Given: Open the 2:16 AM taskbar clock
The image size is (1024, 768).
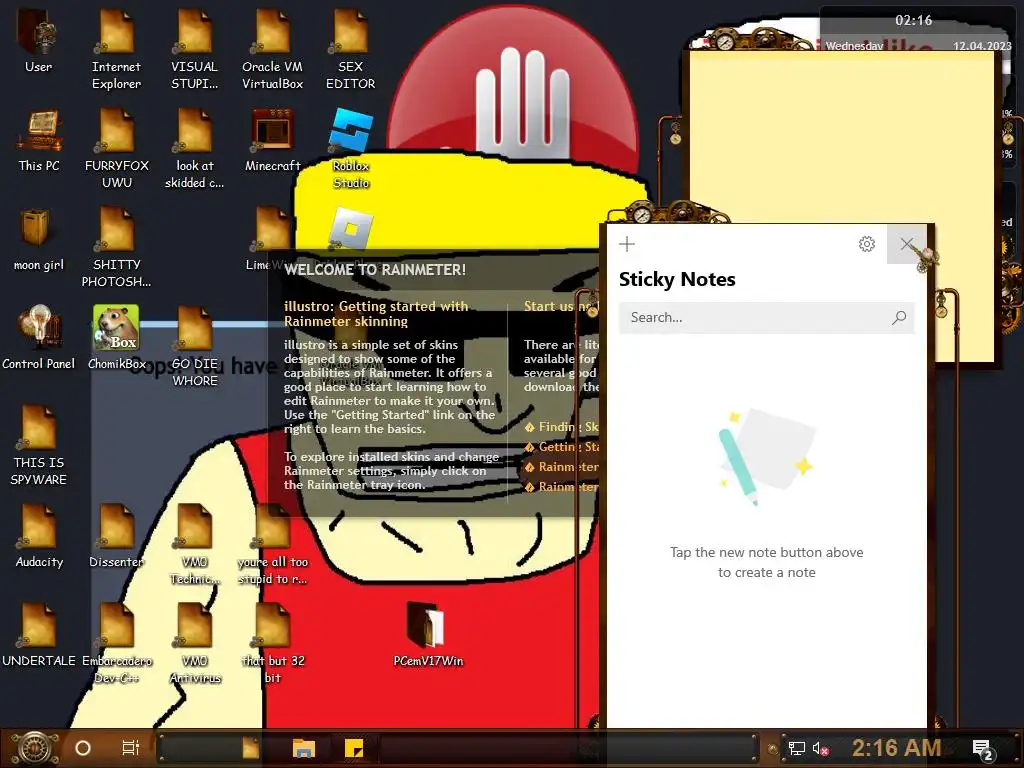Looking at the screenshot, I should tap(896, 747).
